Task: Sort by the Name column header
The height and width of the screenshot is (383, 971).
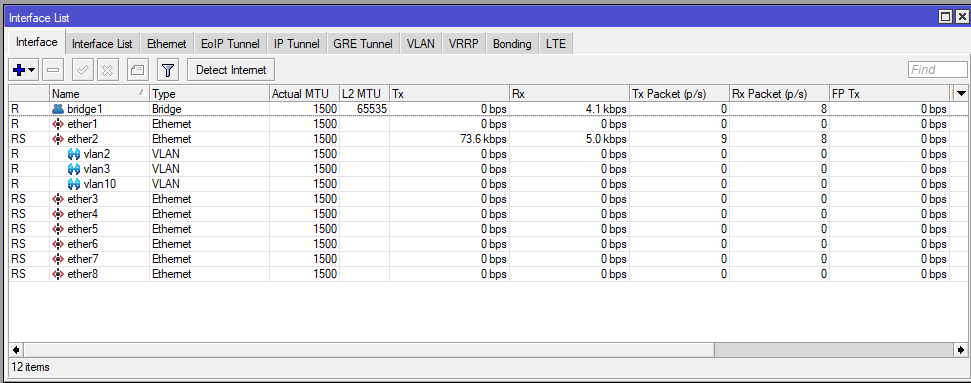Action: [99, 94]
